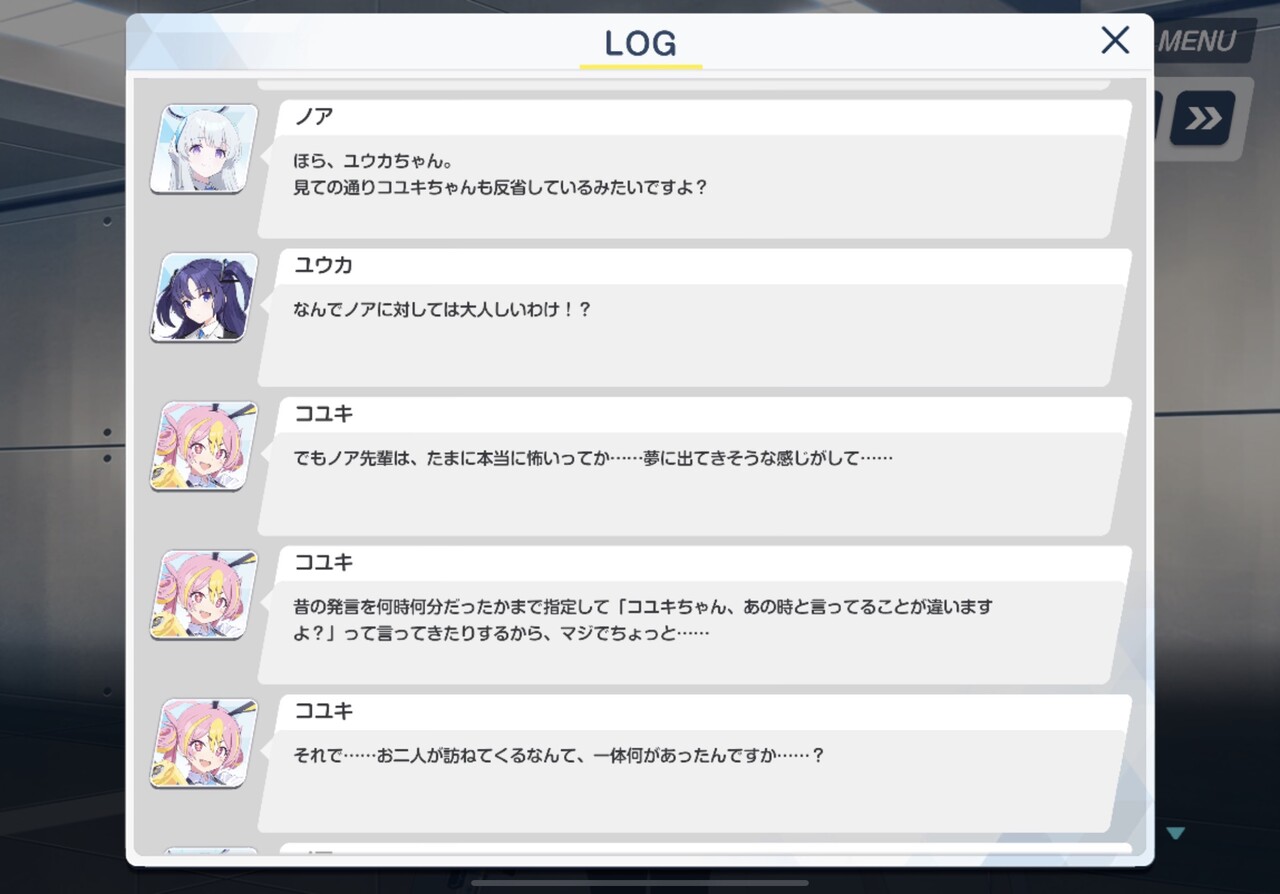Viewport: 1280px width, 894px height.
Task: Click Koyuki's avatar beside ノア先輩 message
Action: pyautogui.click(x=204, y=446)
